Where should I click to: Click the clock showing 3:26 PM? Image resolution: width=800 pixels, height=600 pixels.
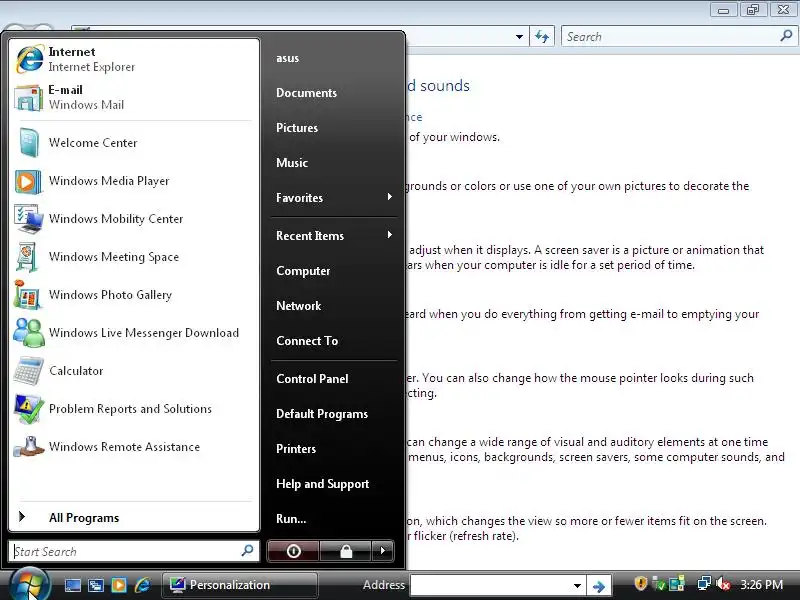coord(761,585)
